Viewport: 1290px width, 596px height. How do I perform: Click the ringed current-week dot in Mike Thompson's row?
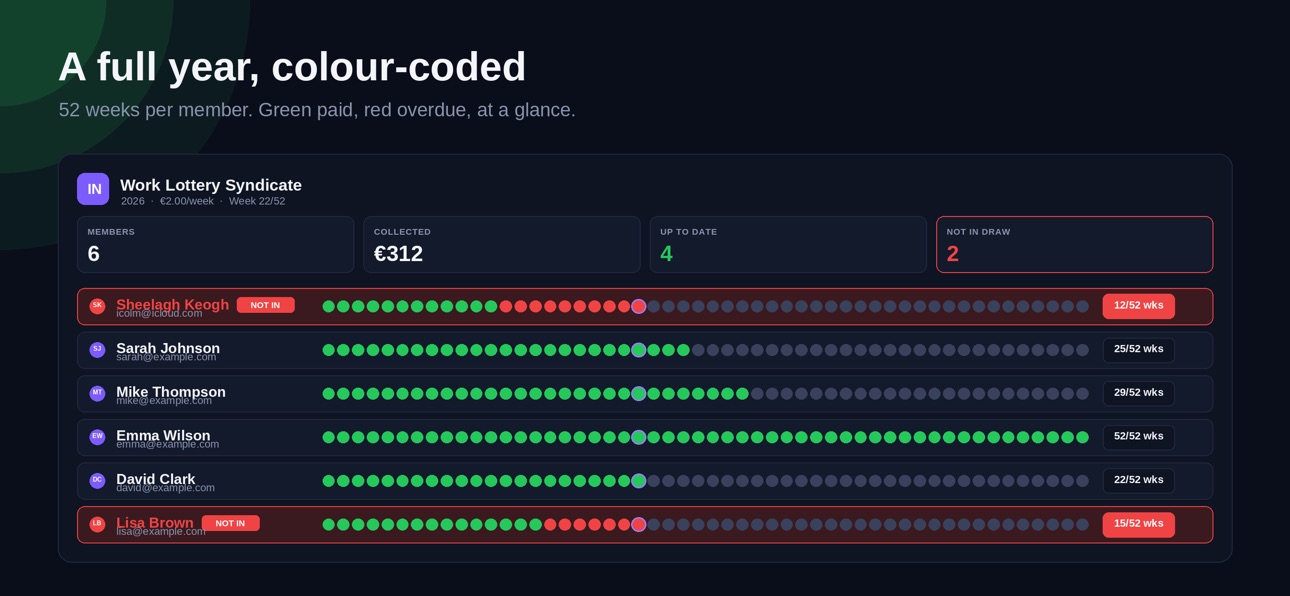coord(639,394)
